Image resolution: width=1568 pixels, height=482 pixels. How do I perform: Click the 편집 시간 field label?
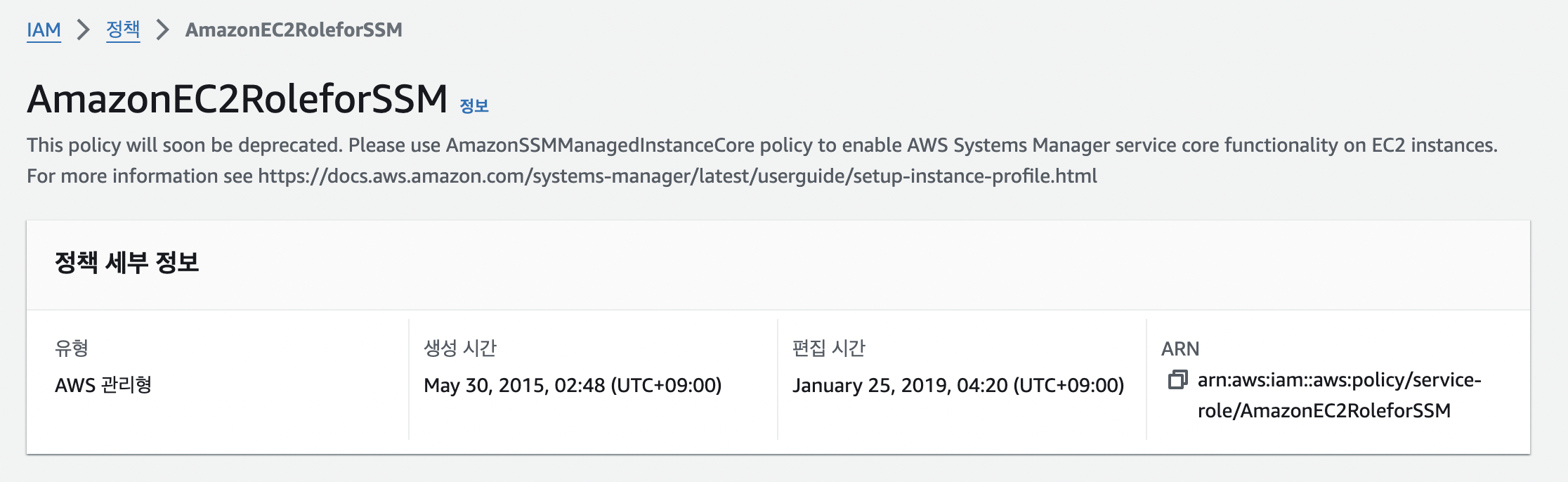(x=829, y=348)
